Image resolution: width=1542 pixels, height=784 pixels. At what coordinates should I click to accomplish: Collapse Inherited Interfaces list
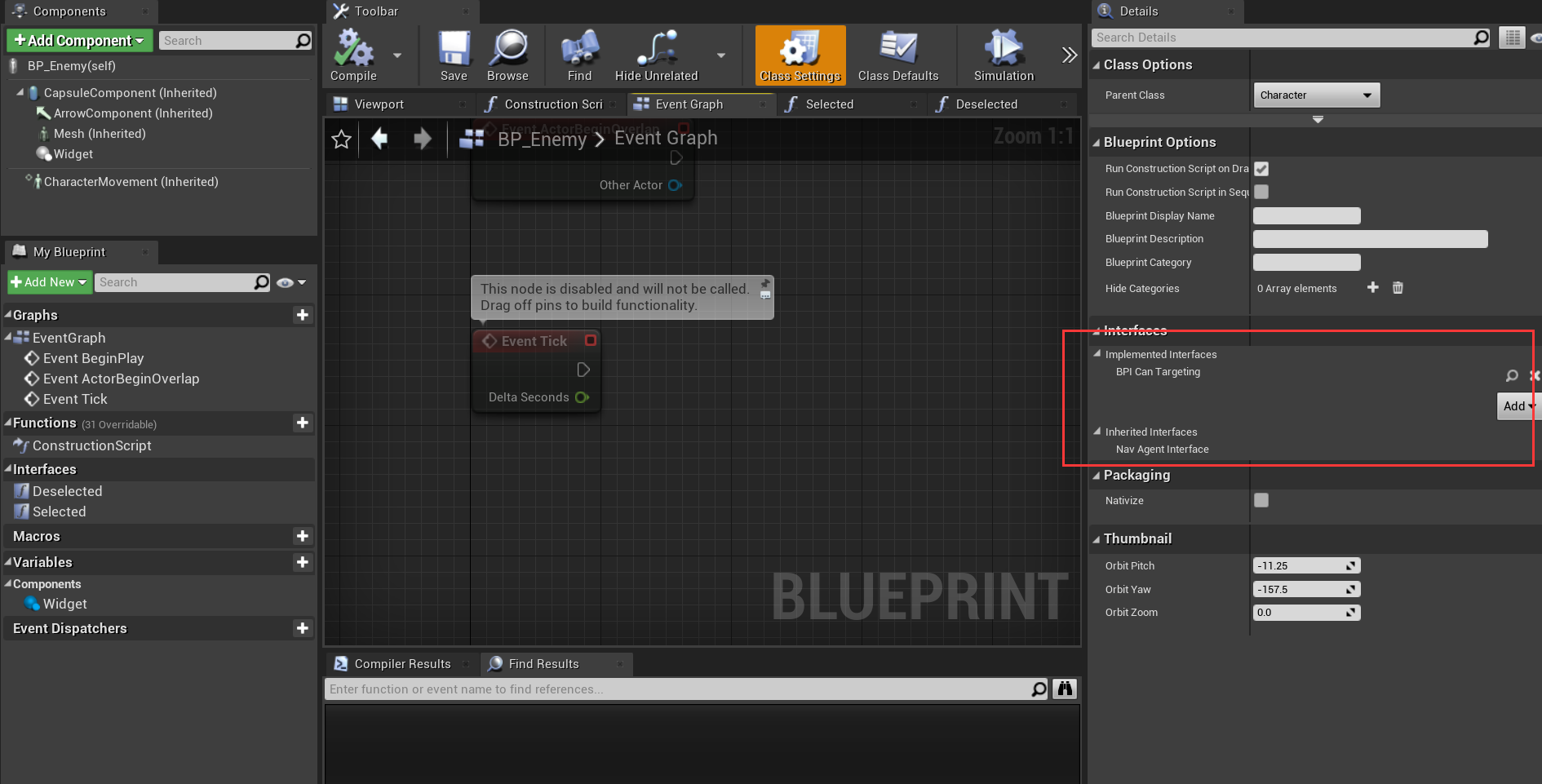click(1097, 432)
